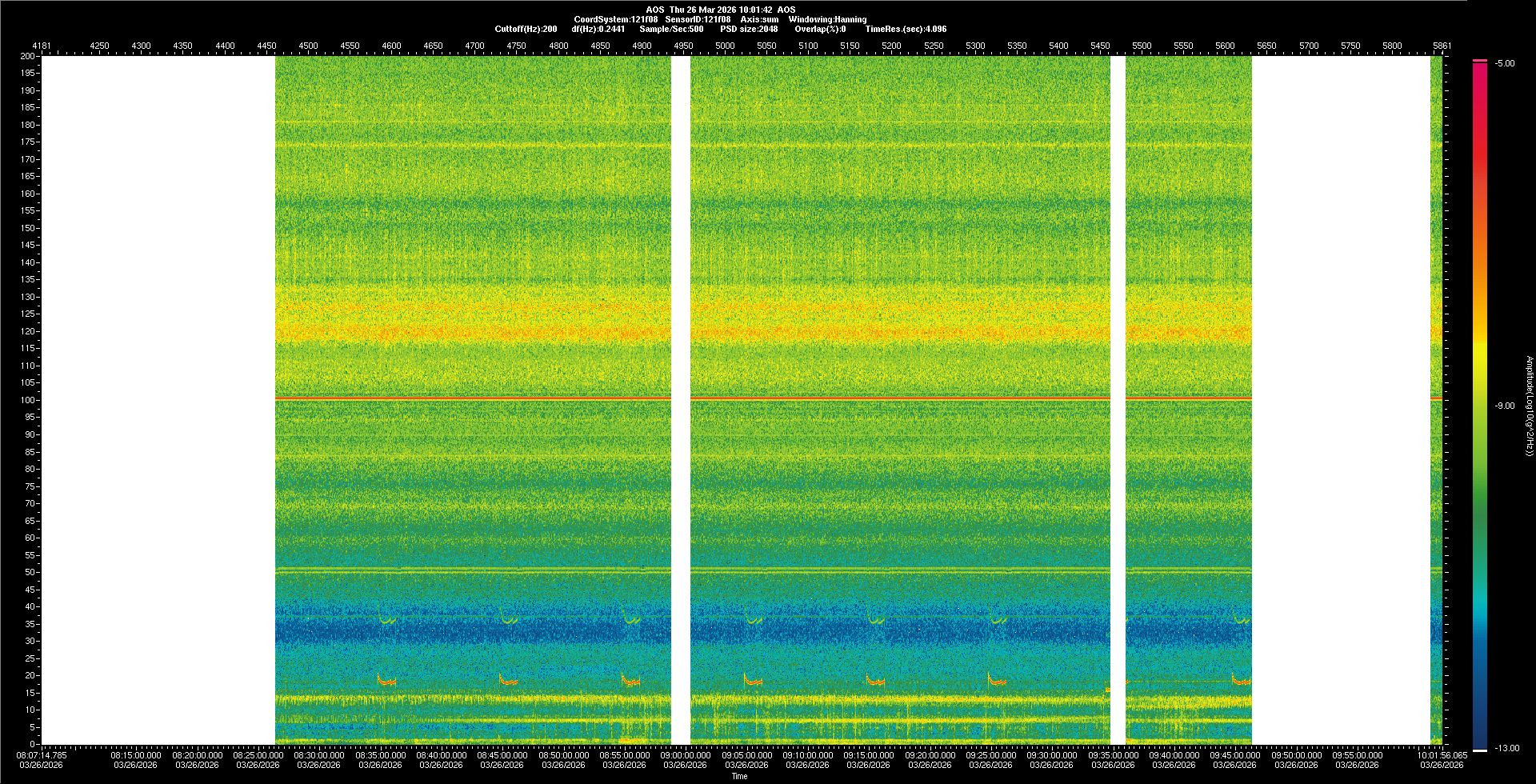Click the 5000 tick on top axis

(x=725, y=46)
